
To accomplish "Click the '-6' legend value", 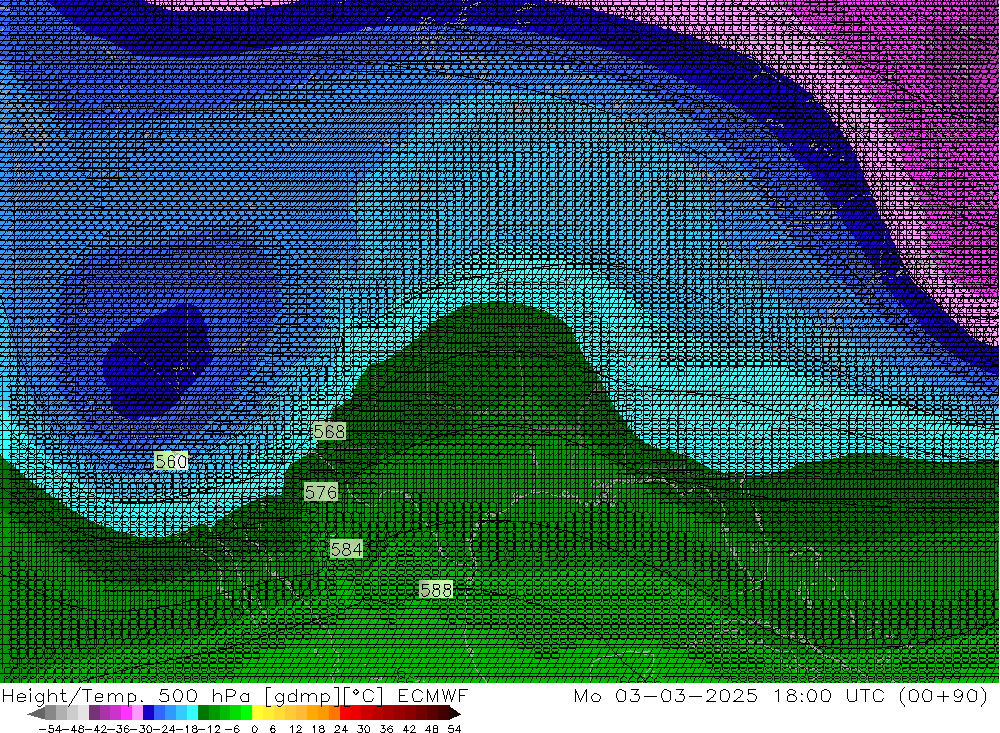I will tap(232, 729).
